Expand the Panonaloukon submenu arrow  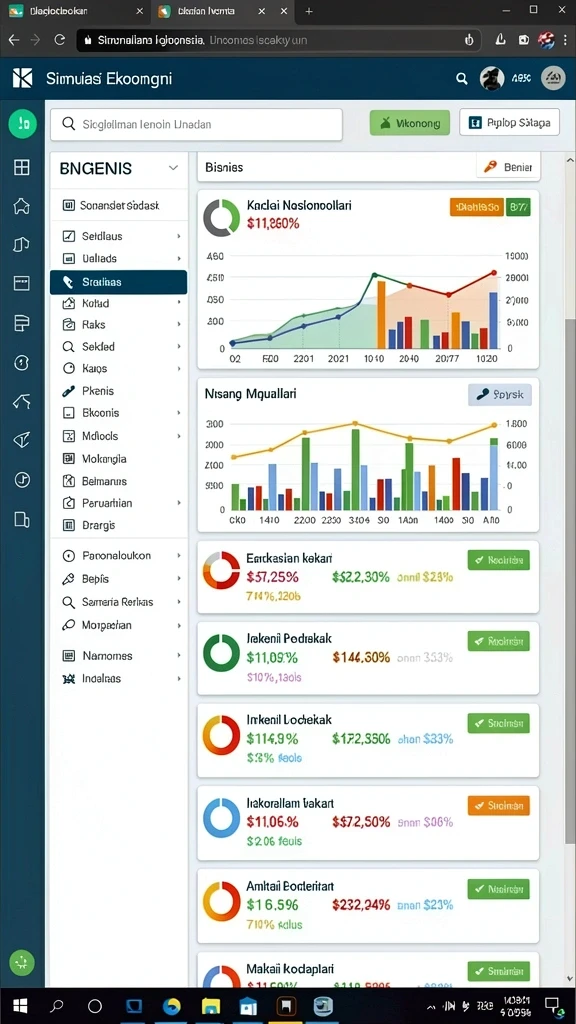click(x=178, y=556)
